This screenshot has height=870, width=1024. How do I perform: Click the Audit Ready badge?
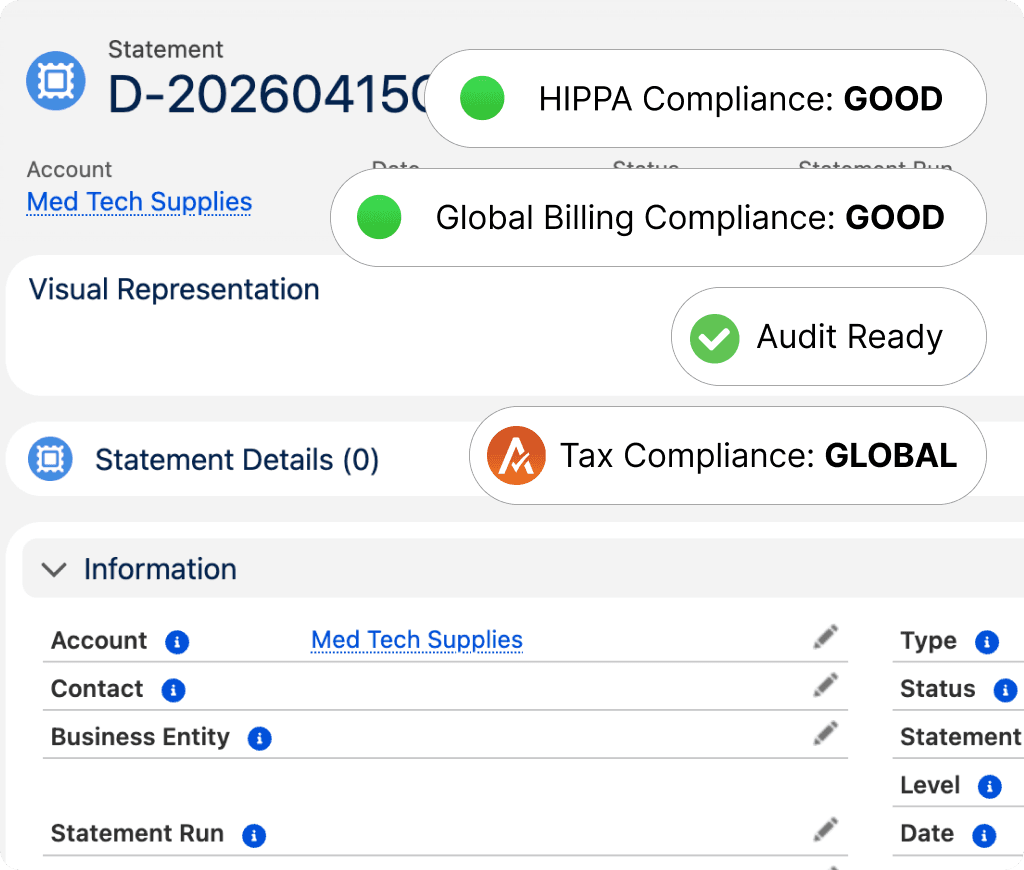tap(829, 336)
